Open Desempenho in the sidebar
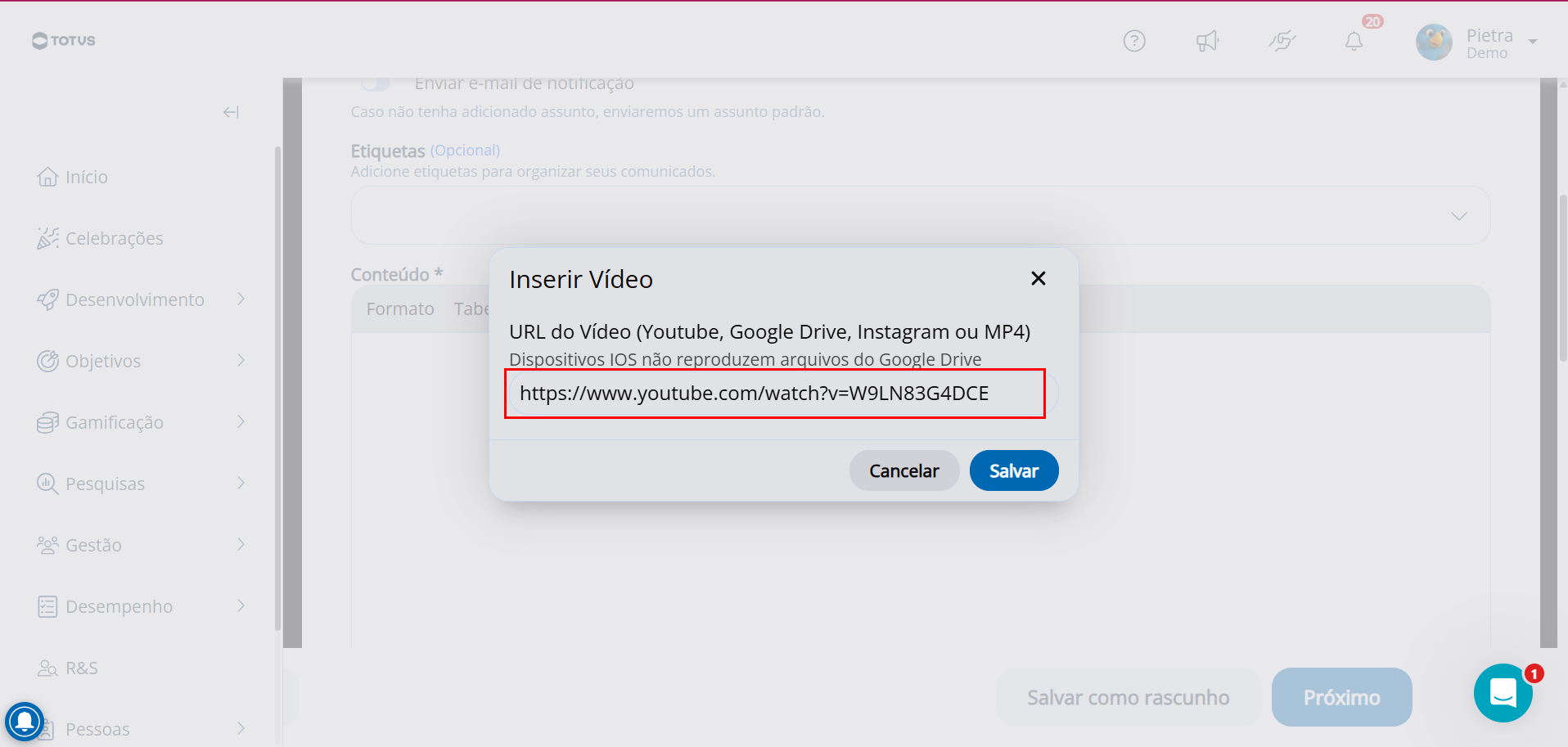Image resolution: width=1568 pixels, height=747 pixels. 119,606
